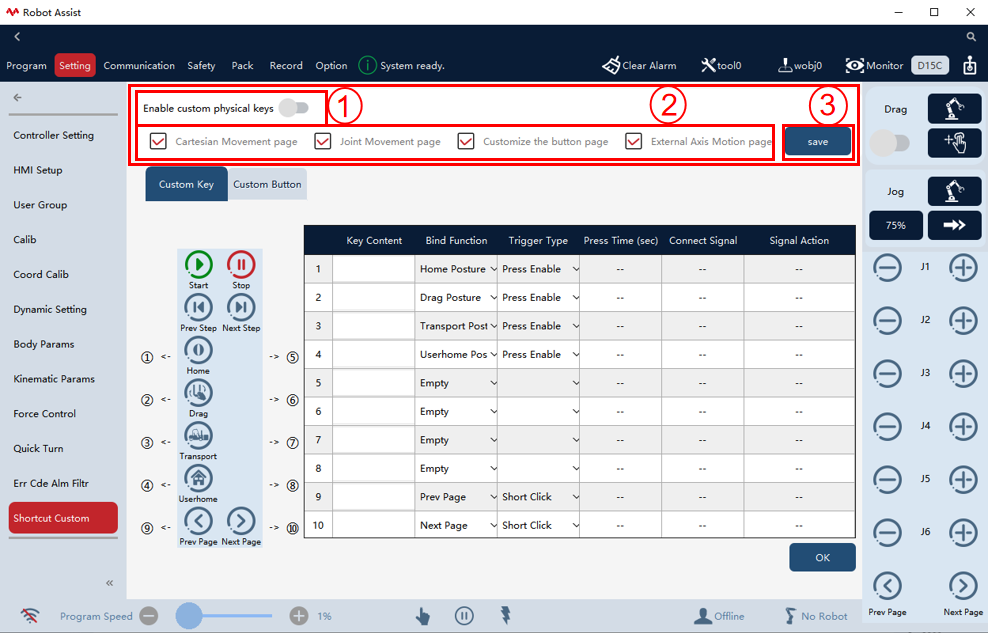Open the Communication menu

(x=139, y=66)
